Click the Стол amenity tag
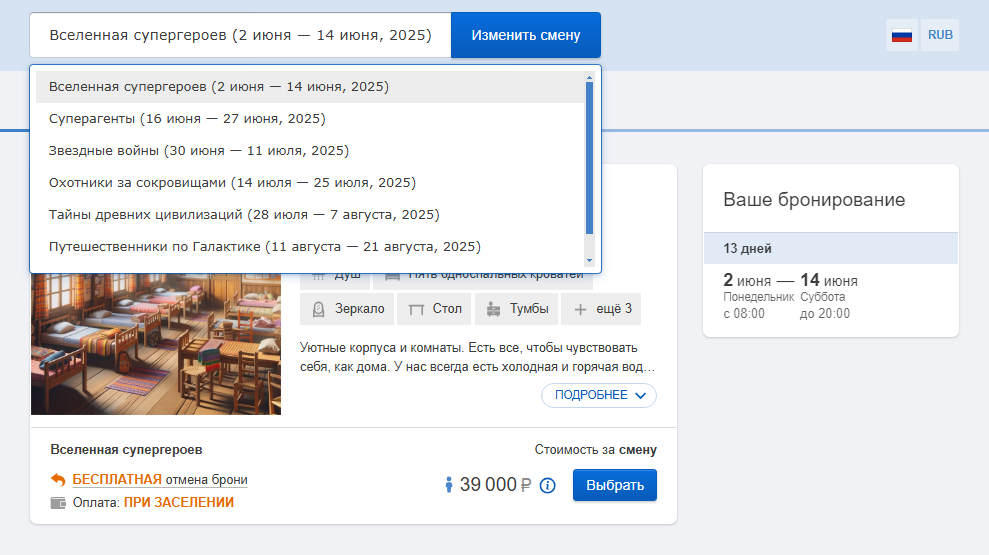 (x=434, y=309)
